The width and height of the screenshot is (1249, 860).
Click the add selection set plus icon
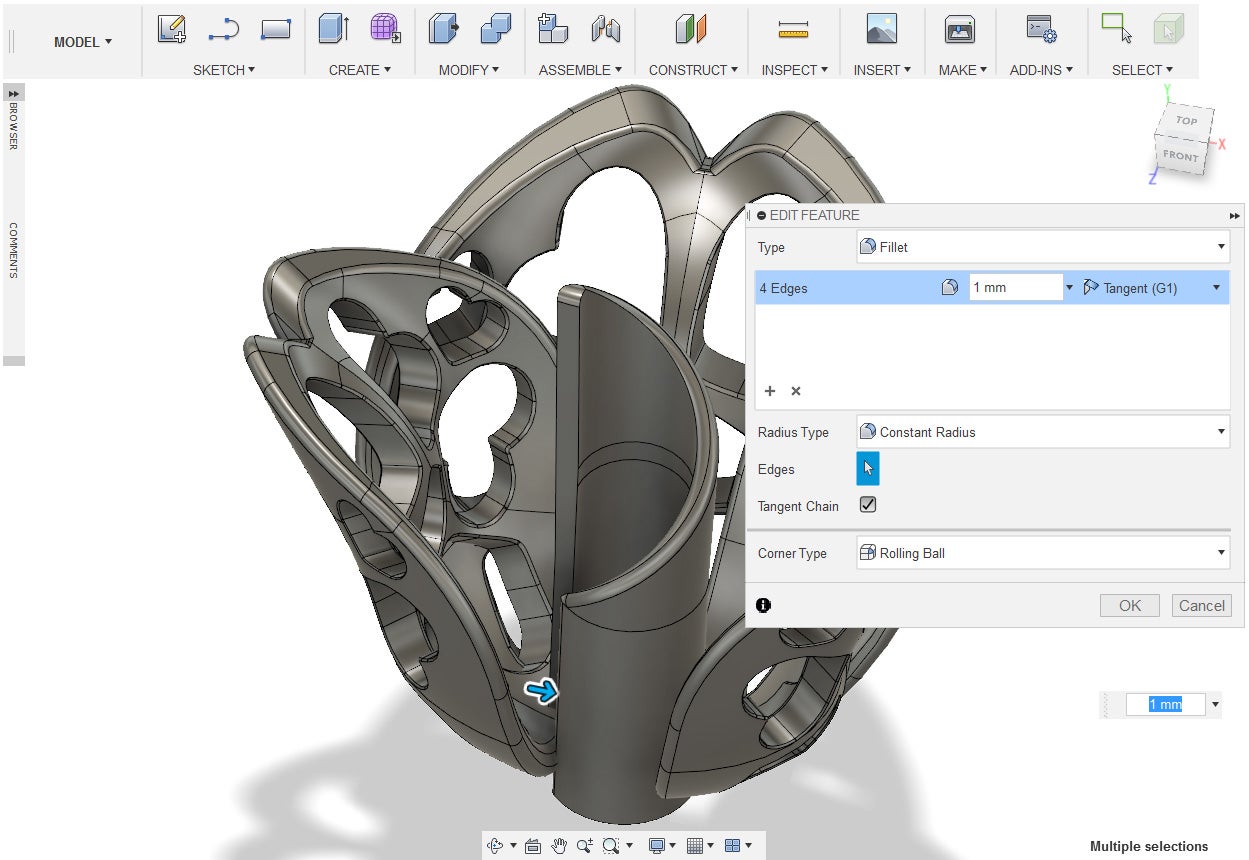770,391
